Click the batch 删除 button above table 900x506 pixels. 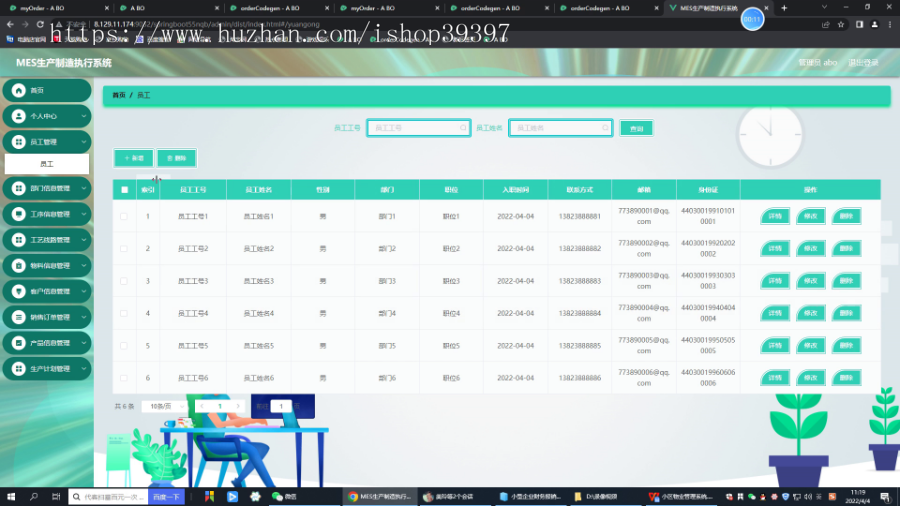[177, 158]
